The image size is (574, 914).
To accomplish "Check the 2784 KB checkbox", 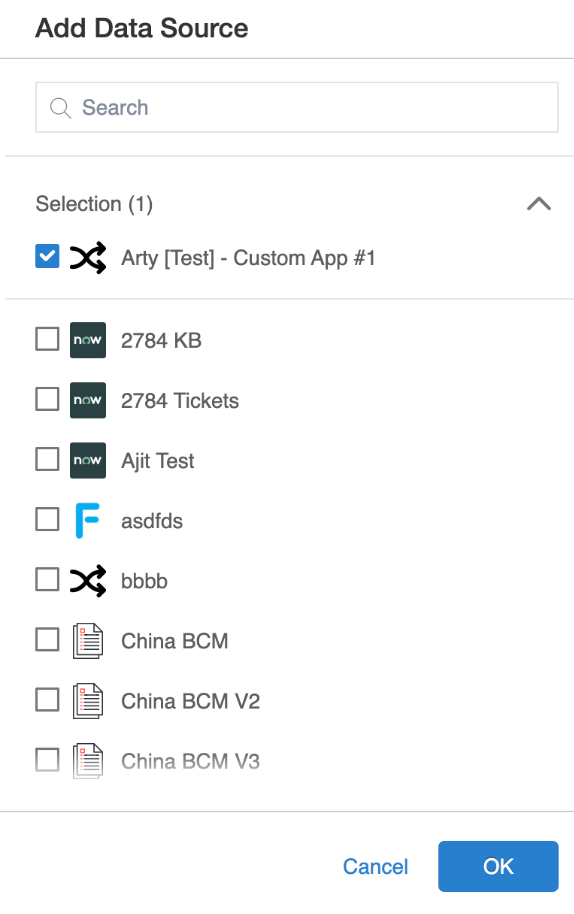I will click(x=47, y=339).
